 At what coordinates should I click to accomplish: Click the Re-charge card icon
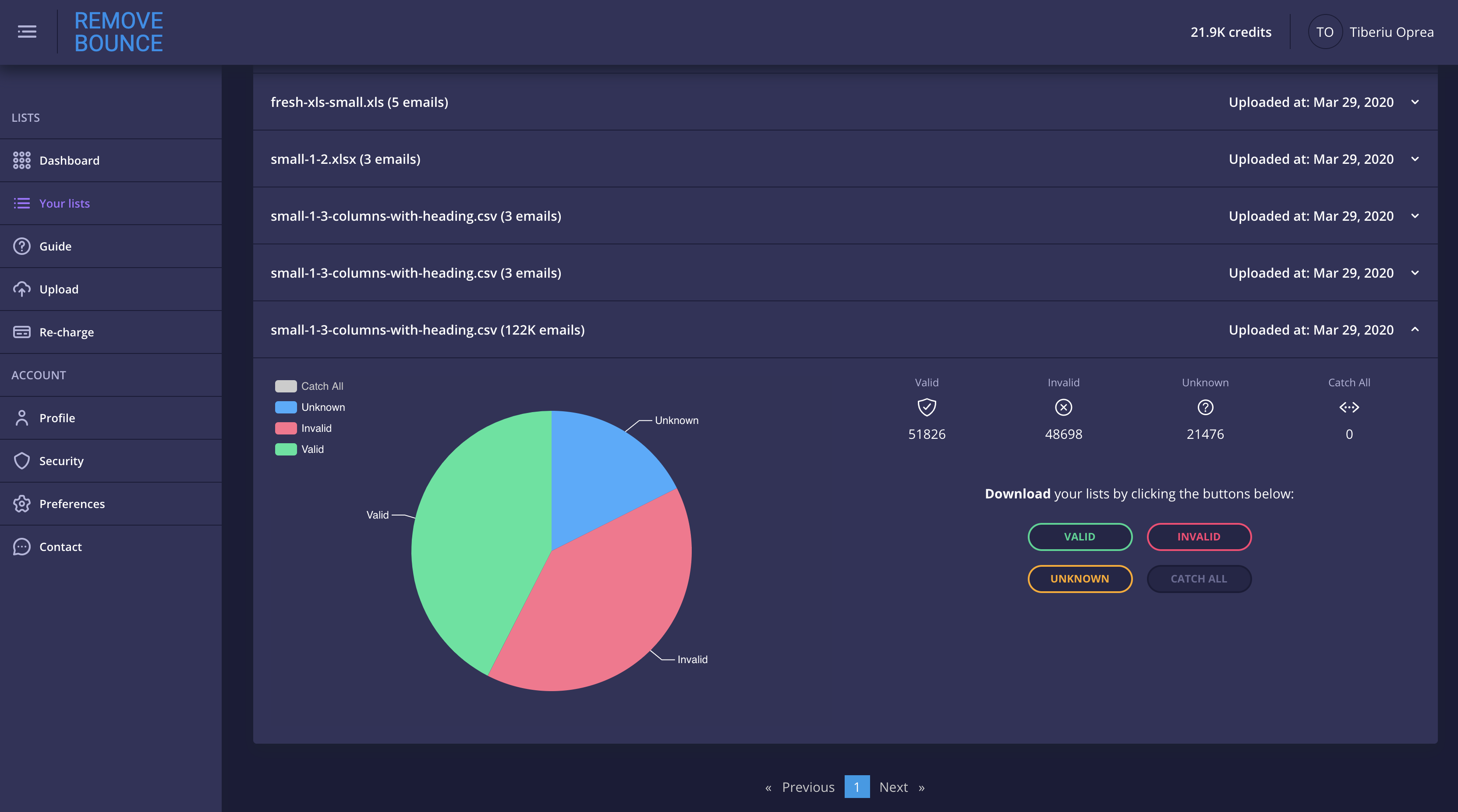pos(21,332)
